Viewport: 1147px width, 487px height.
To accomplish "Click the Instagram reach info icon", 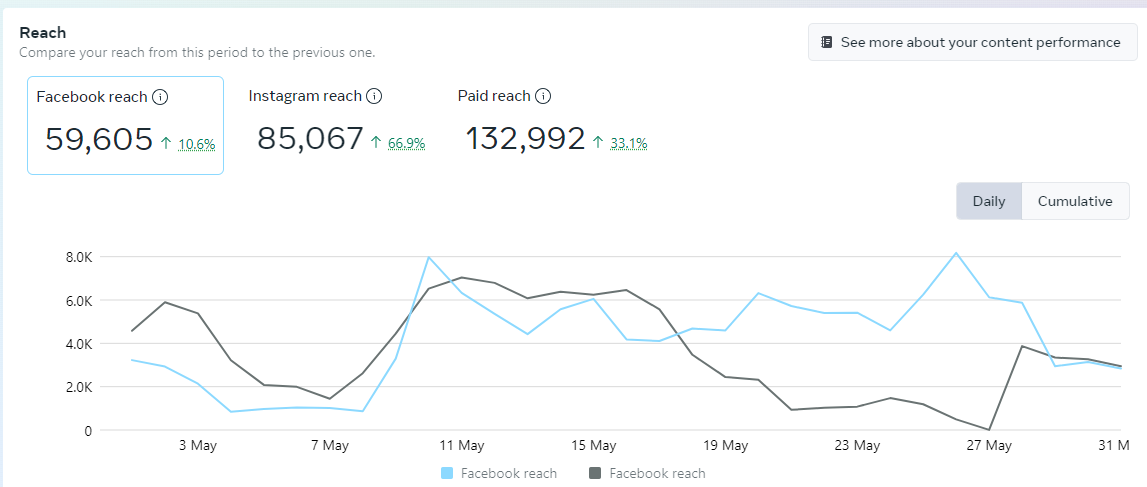I will (x=374, y=96).
